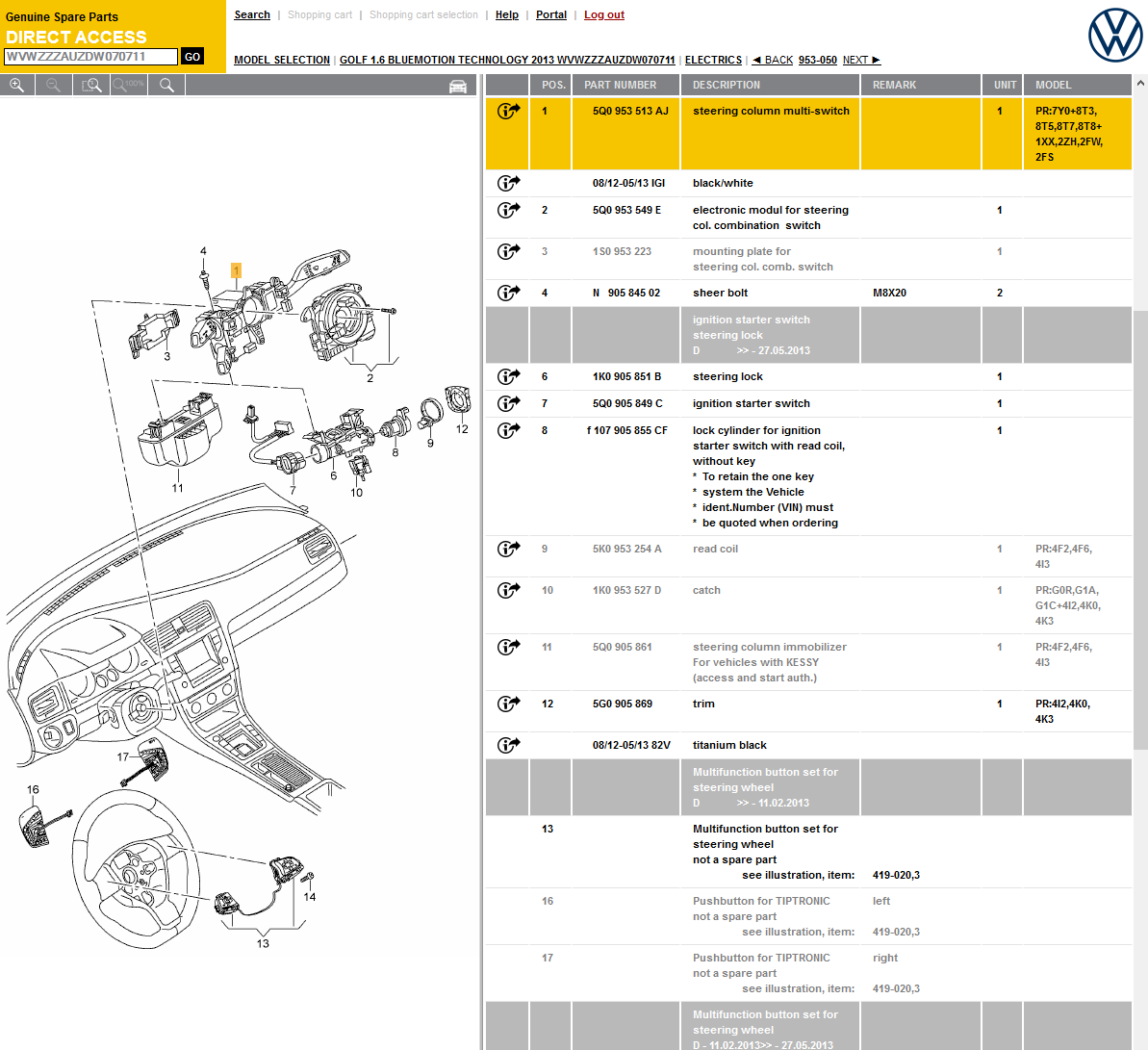Click callout 17 in diagram
Viewport: 1148px width, 1050px height.
coord(123,756)
